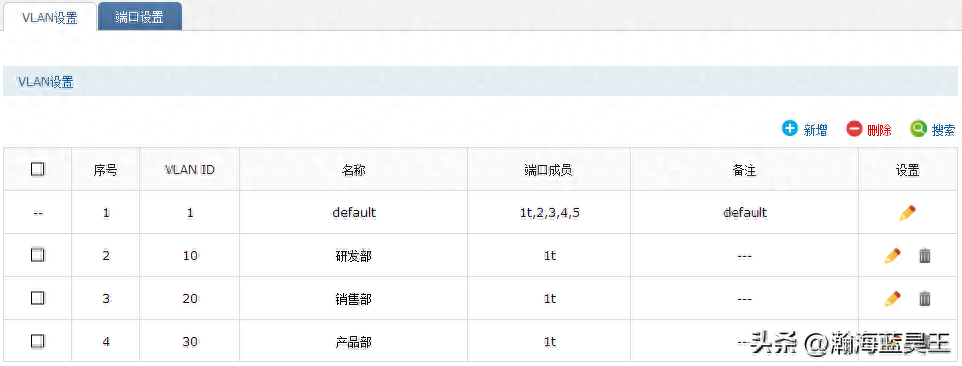Click the 端口成员 column header
The height and width of the screenshot is (366, 962).
tap(549, 170)
